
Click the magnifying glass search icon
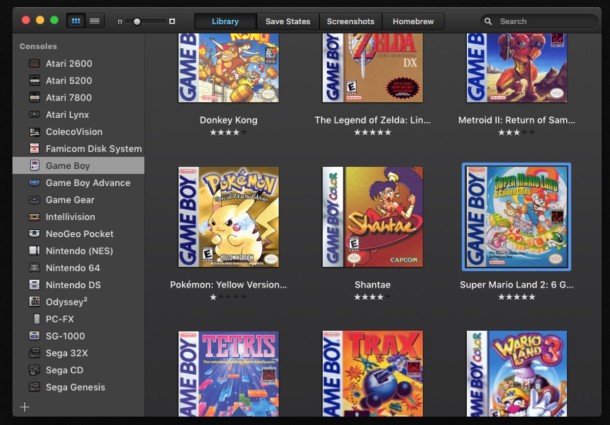pos(488,21)
